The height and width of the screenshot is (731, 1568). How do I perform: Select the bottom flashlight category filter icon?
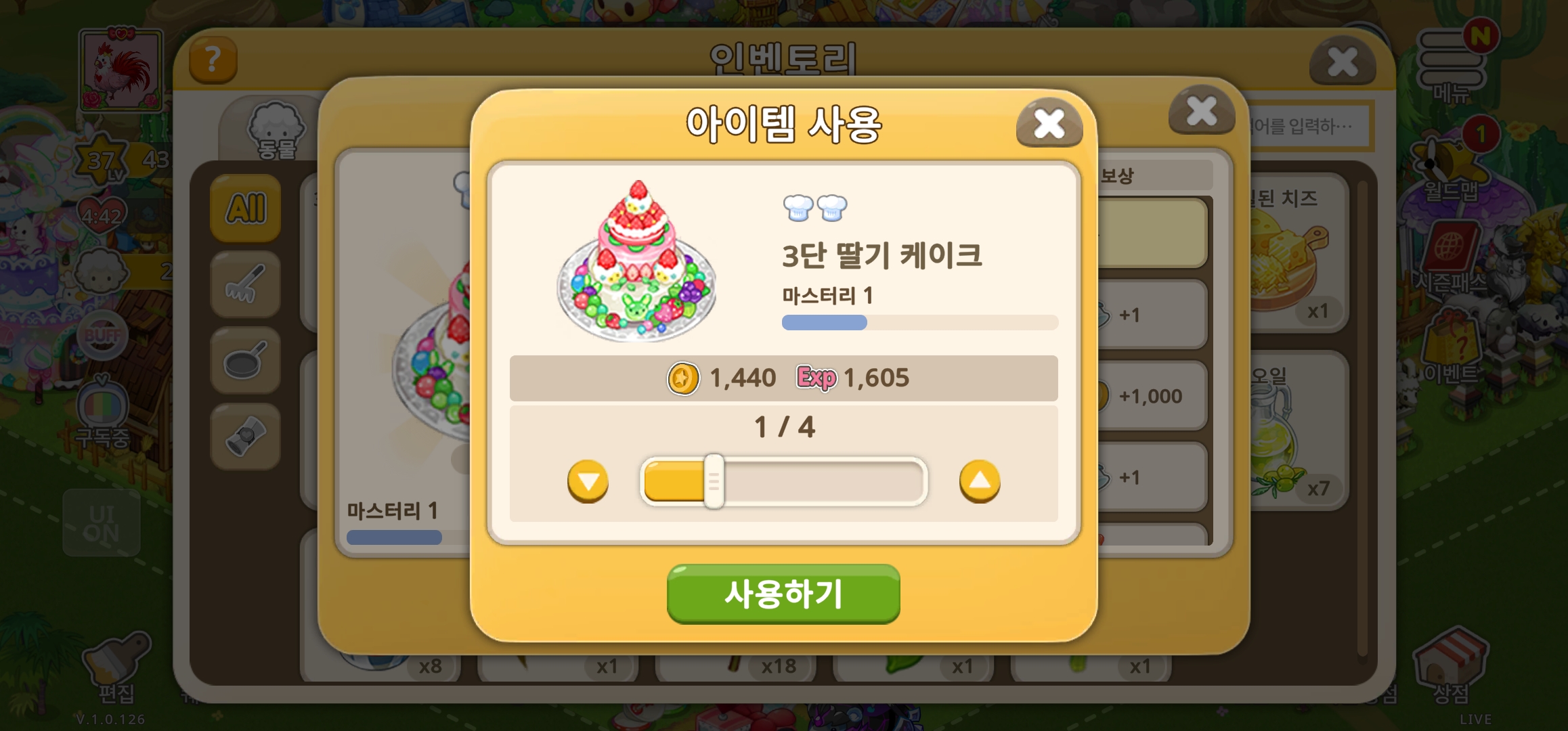point(245,437)
